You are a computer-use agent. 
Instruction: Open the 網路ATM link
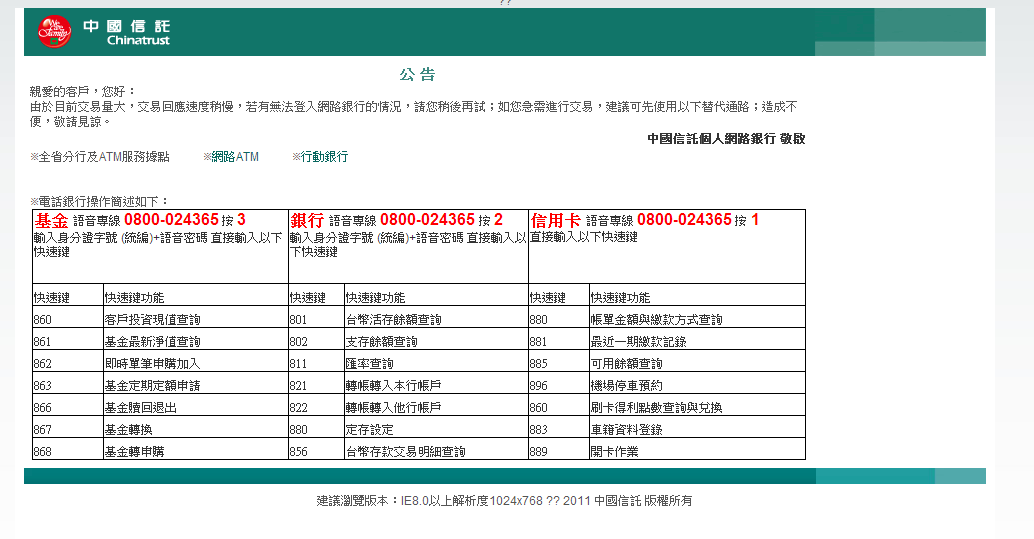[234, 157]
